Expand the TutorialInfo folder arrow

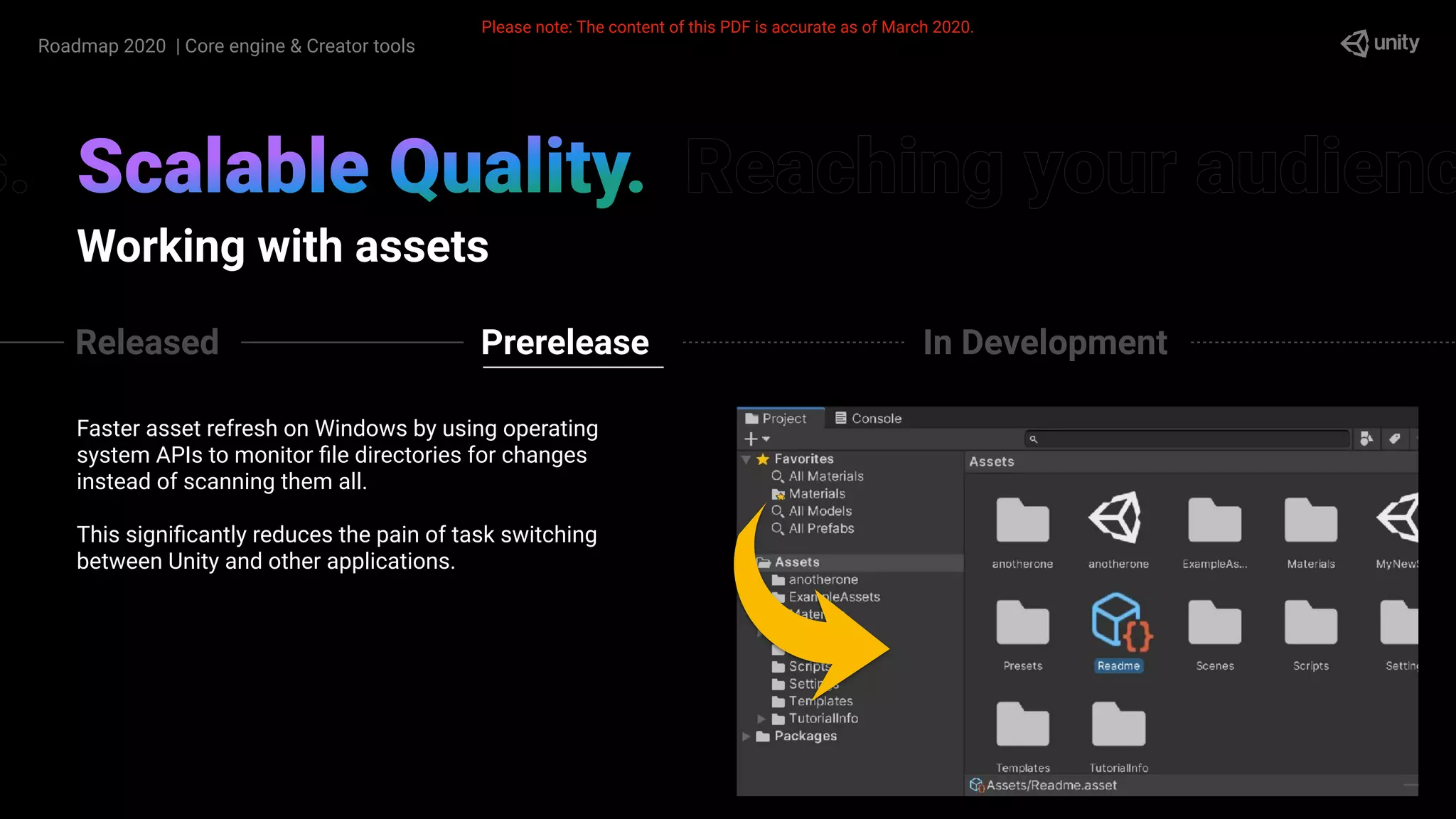(761, 719)
